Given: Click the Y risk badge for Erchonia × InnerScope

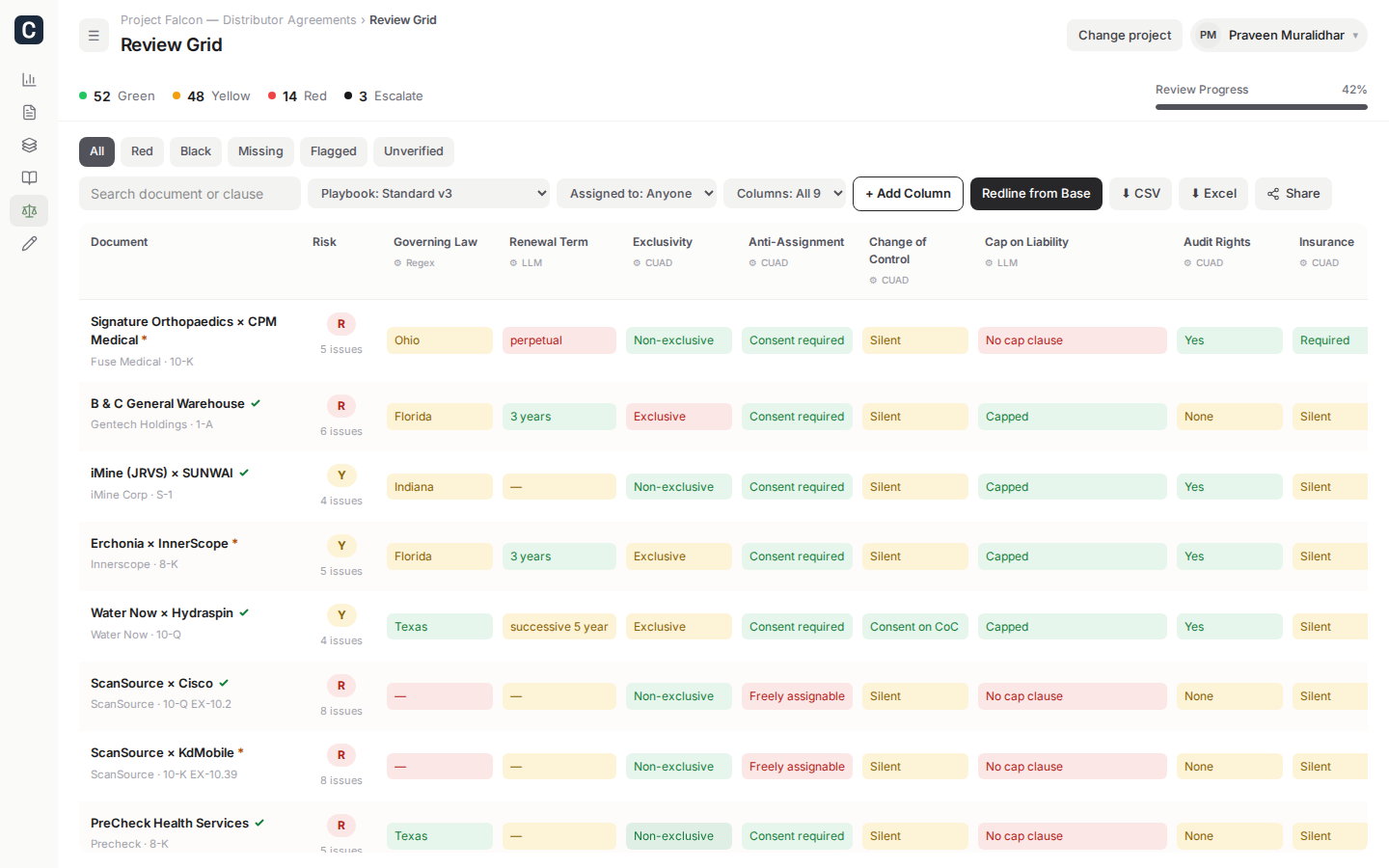Looking at the screenshot, I should 341,547.
